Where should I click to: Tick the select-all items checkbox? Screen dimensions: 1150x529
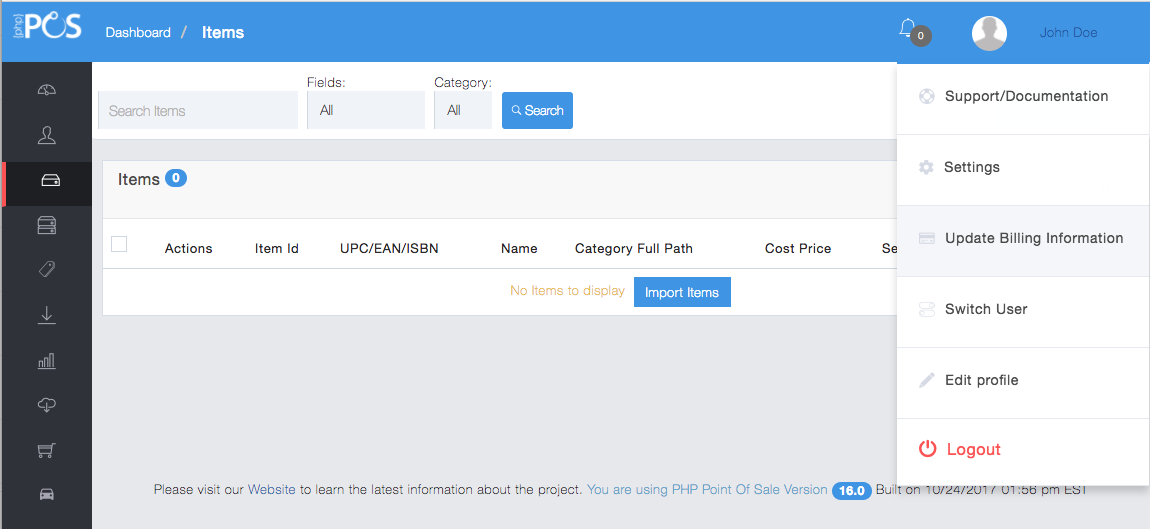click(x=119, y=244)
